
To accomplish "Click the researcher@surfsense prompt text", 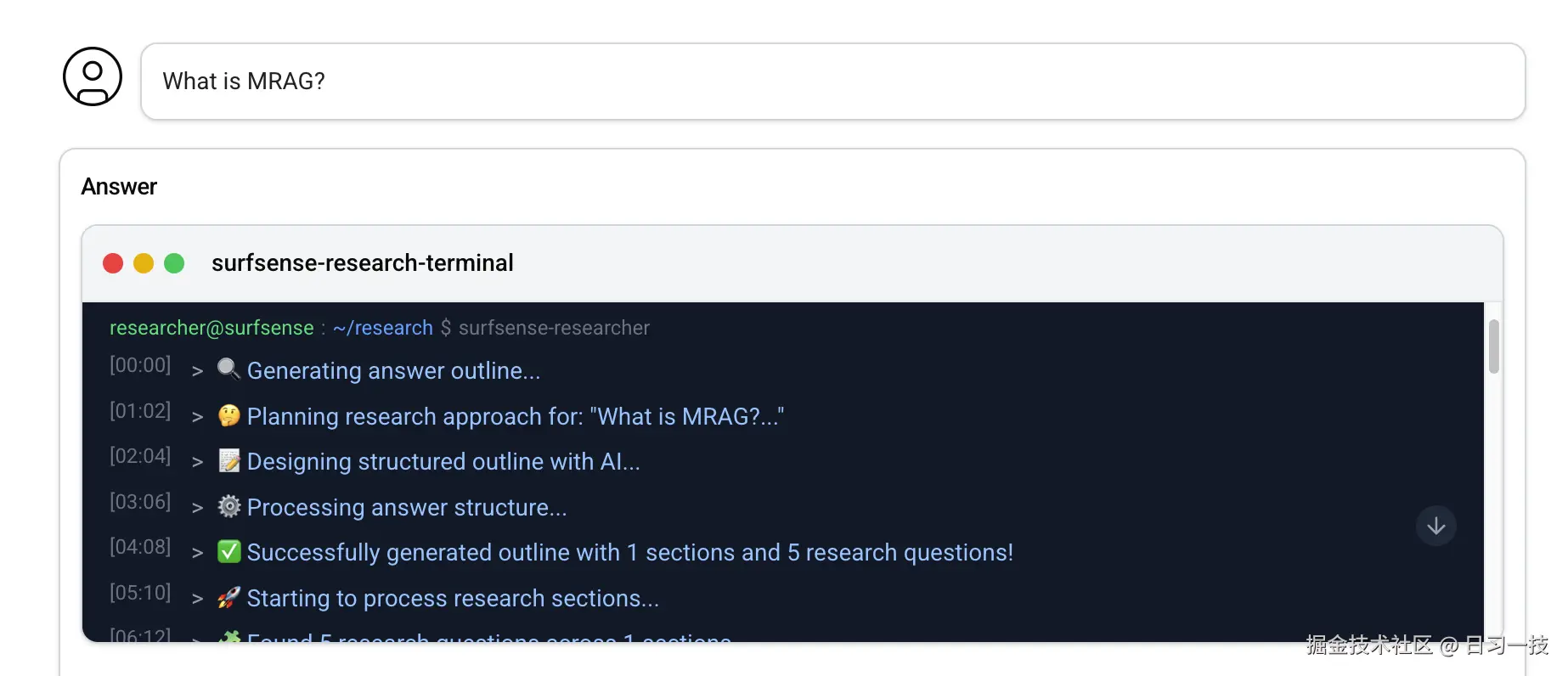I will point(212,328).
